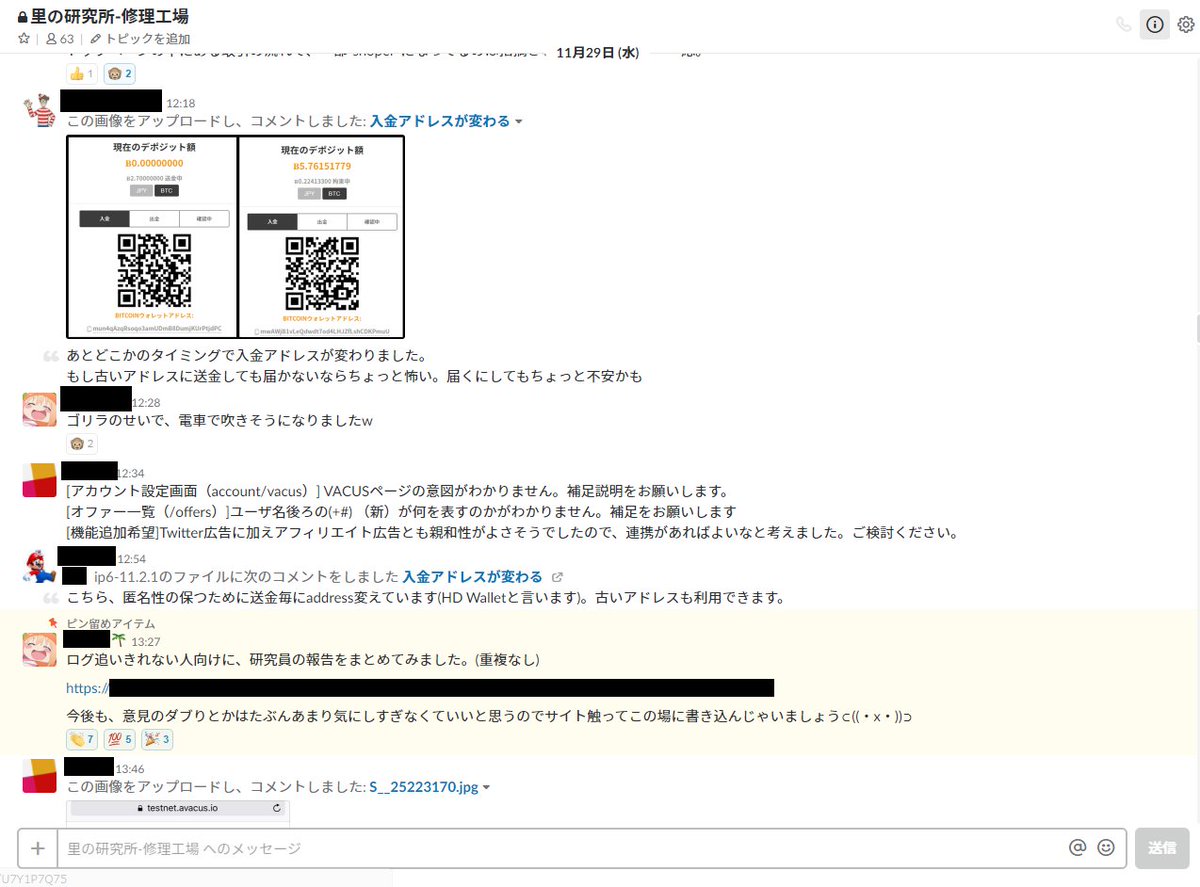Open the https:// link in pinned message
Screen dimensions: 1200x887
click(420, 688)
